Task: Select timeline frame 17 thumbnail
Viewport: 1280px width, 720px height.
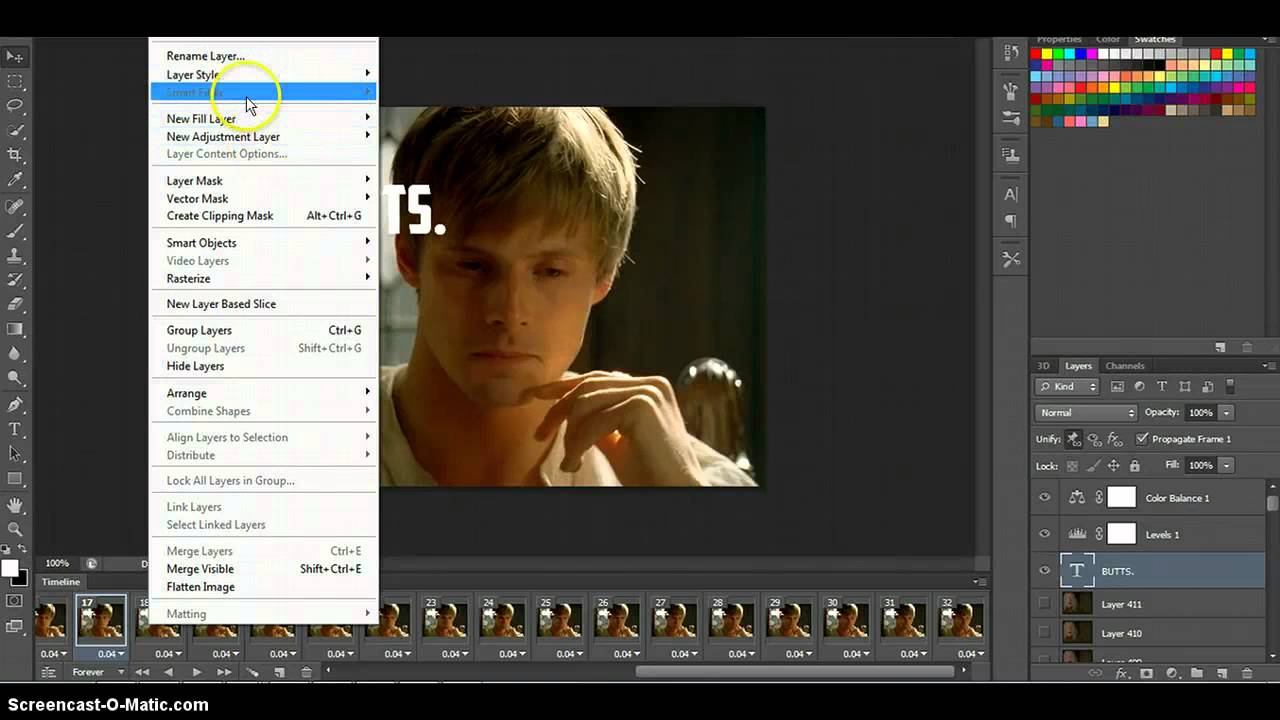Action: tap(102, 618)
